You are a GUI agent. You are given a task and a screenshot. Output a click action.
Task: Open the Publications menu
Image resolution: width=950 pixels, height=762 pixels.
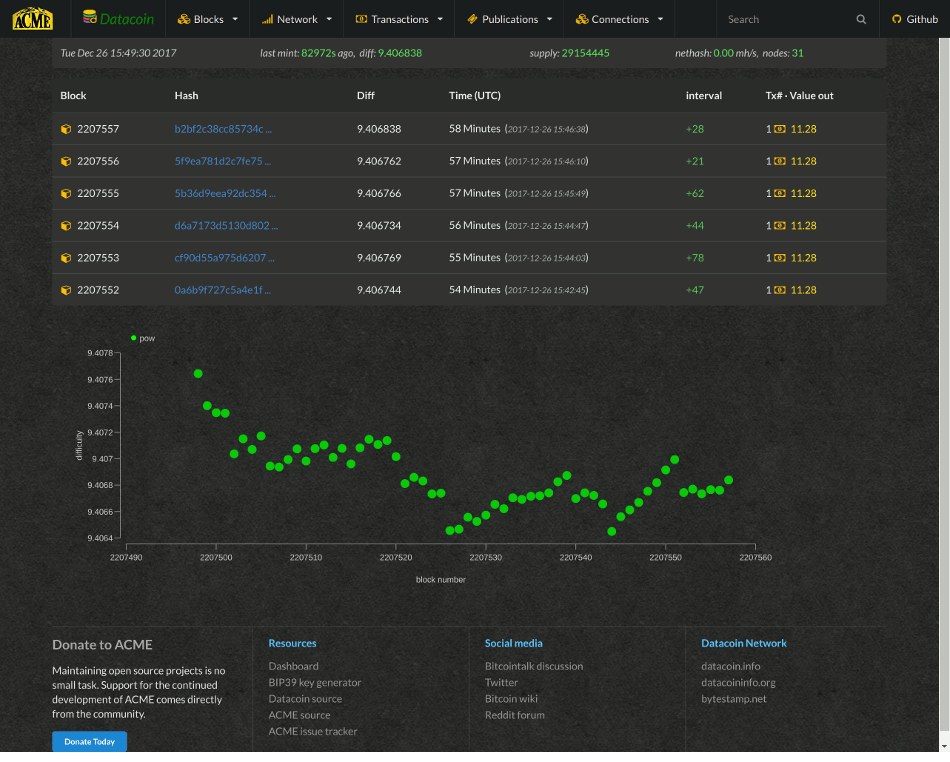[509, 19]
